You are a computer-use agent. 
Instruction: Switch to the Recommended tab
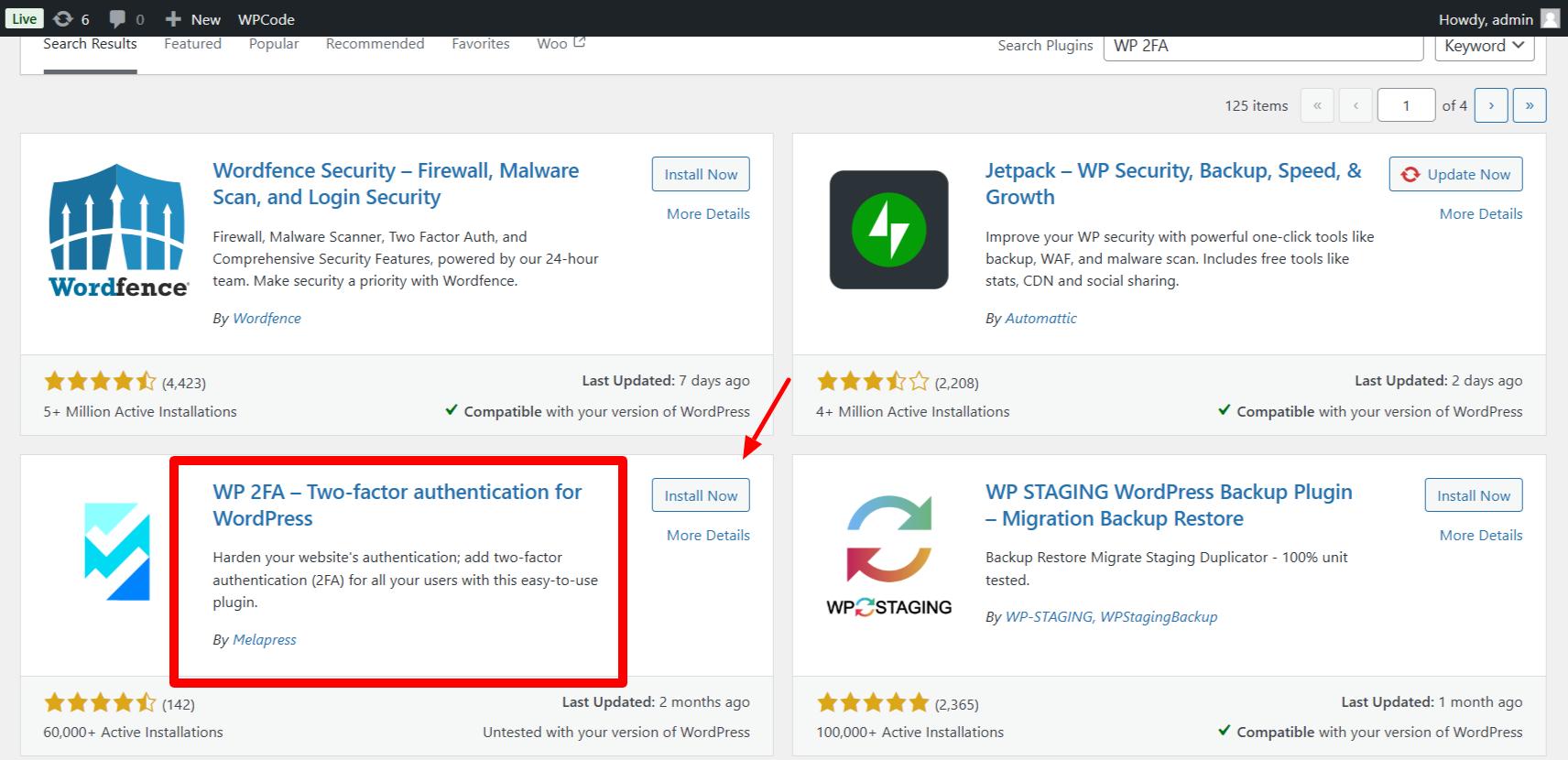coord(375,44)
